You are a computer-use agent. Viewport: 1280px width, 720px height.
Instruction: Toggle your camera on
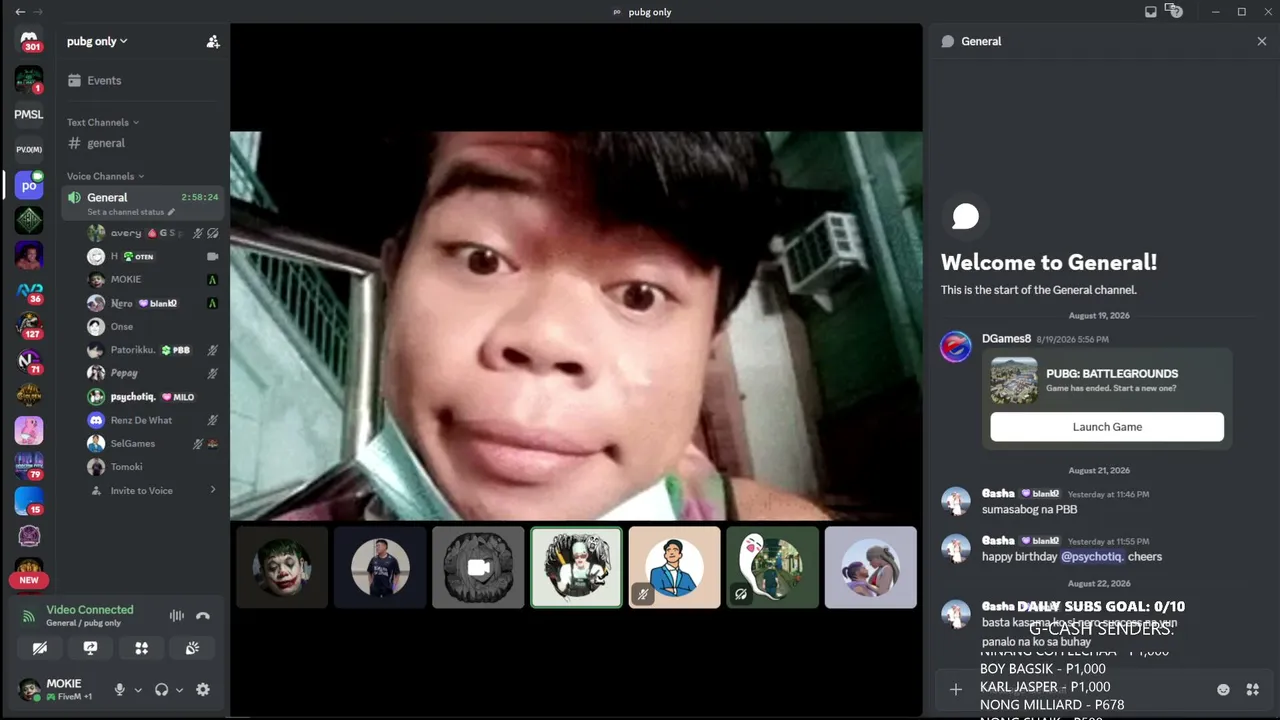pyautogui.click(x=40, y=648)
